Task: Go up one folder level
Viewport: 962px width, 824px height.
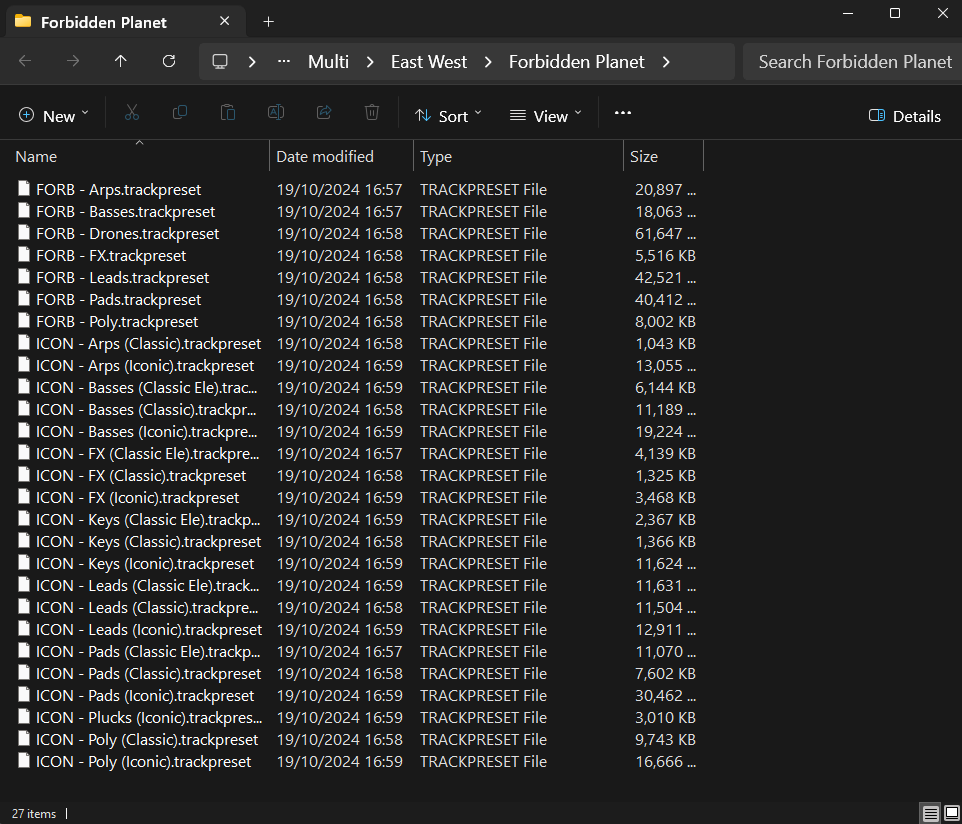Action: [x=121, y=61]
